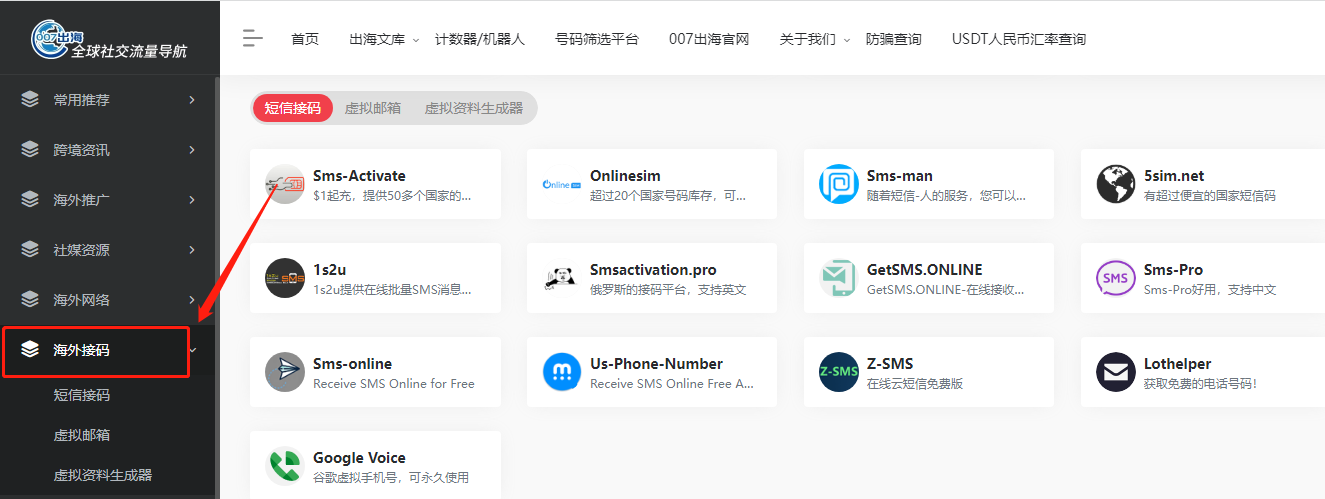Collapse the 海外接码 sidebar chevron
This screenshot has height=499, width=1325.
192,350
